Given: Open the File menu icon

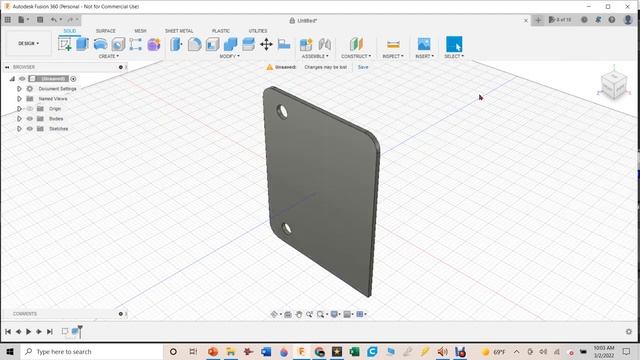Looking at the screenshot, I should click(x=21, y=20).
